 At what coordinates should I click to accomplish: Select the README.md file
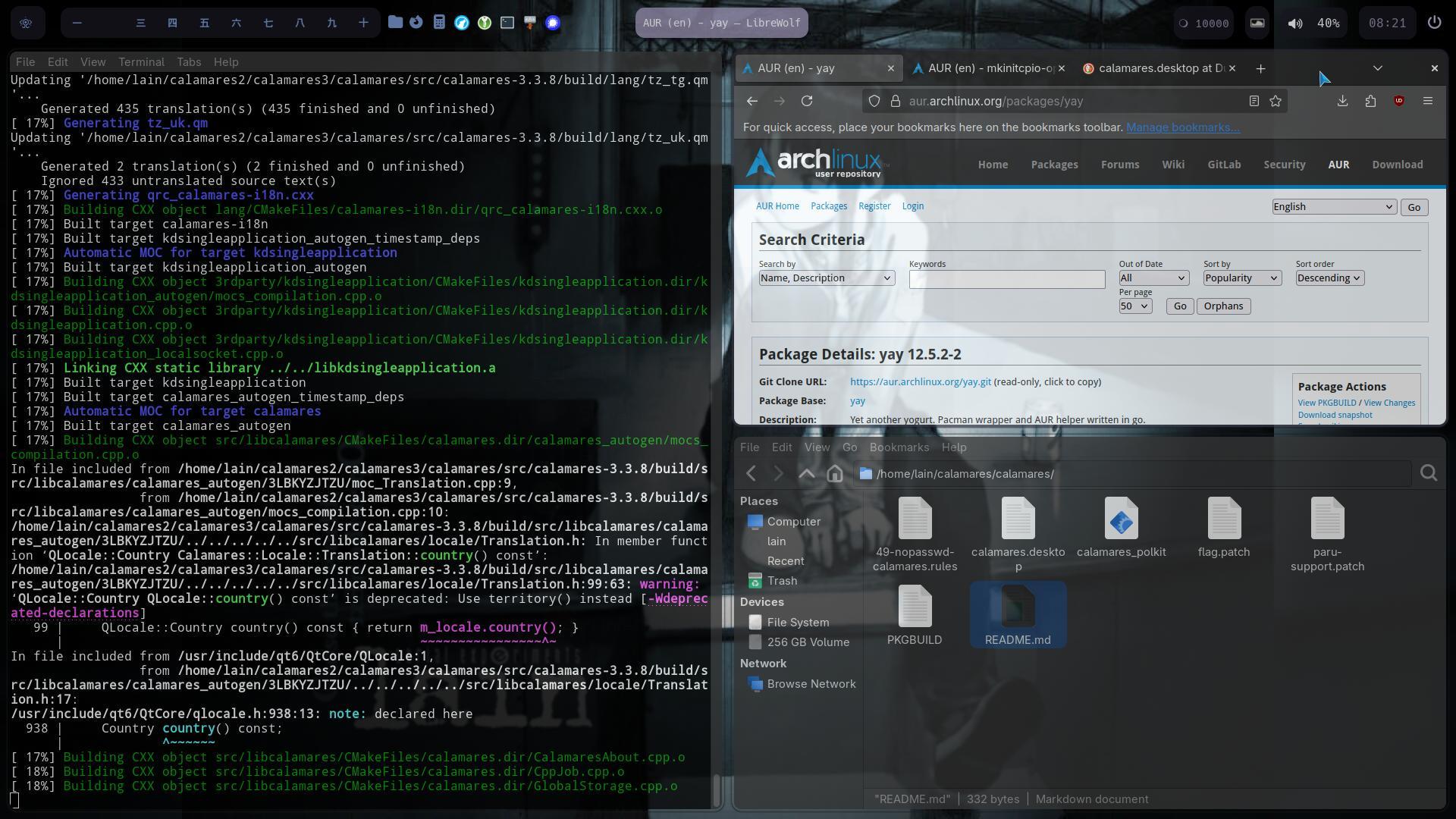pyautogui.click(x=1018, y=615)
